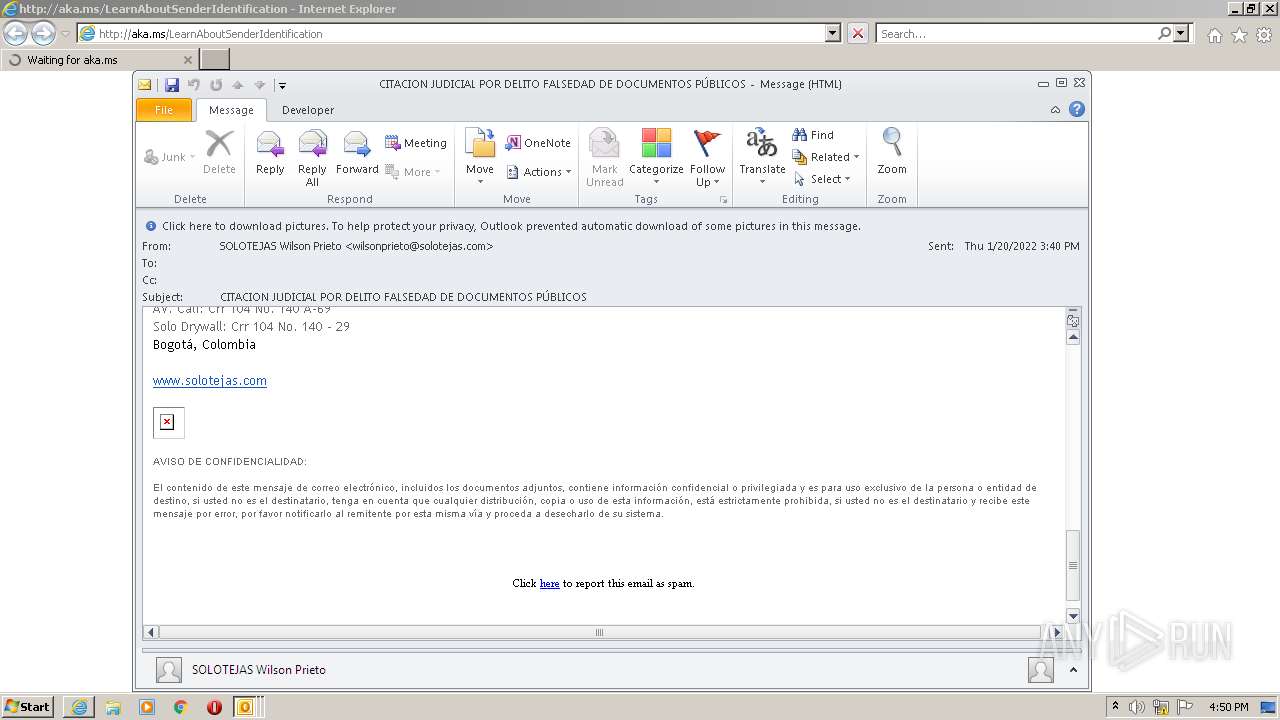The image size is (1280, 720).
Task: Click Find in the Editing group
Action: [x=813, y=135]
